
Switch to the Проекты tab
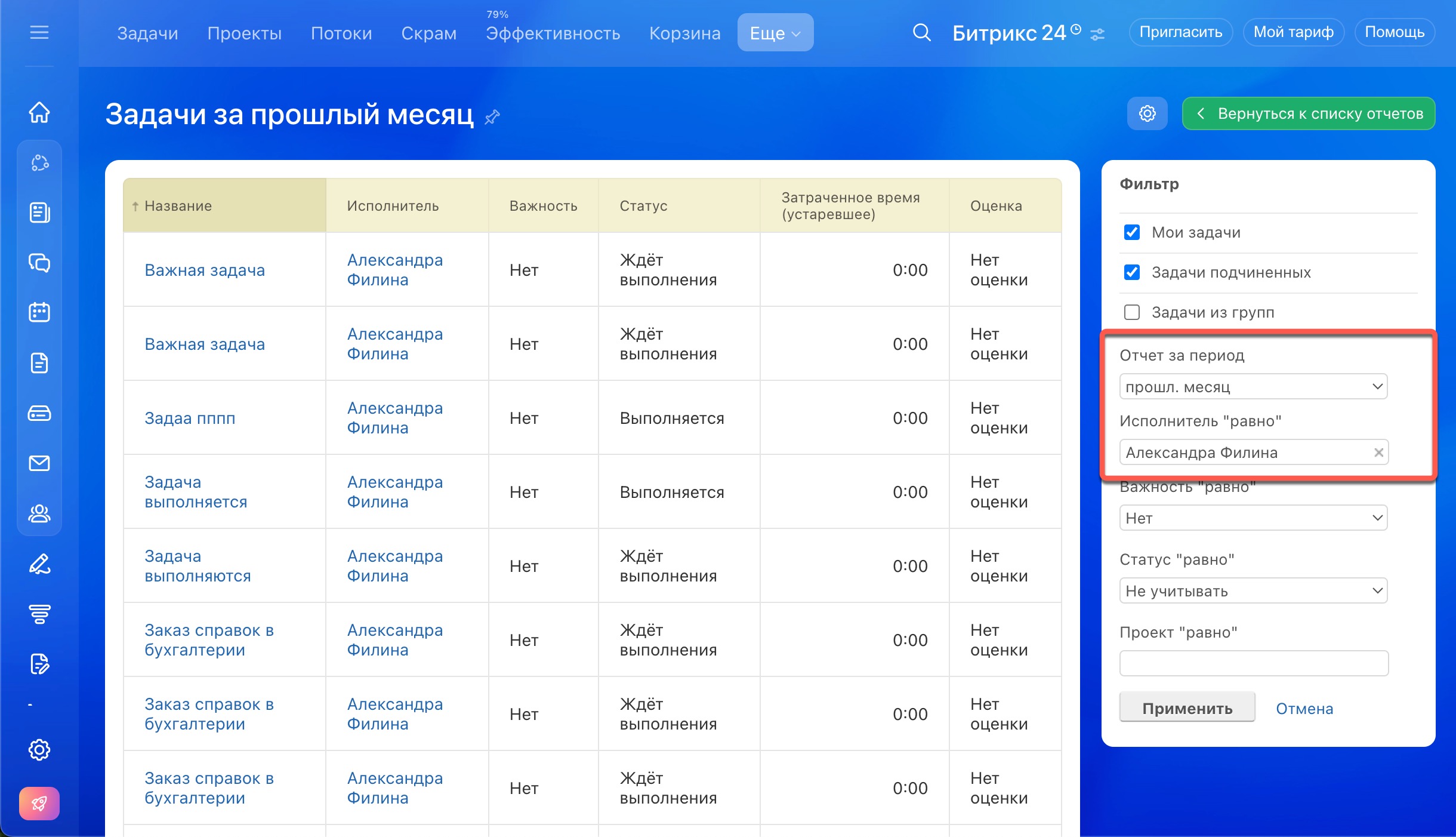coord(244,33)
